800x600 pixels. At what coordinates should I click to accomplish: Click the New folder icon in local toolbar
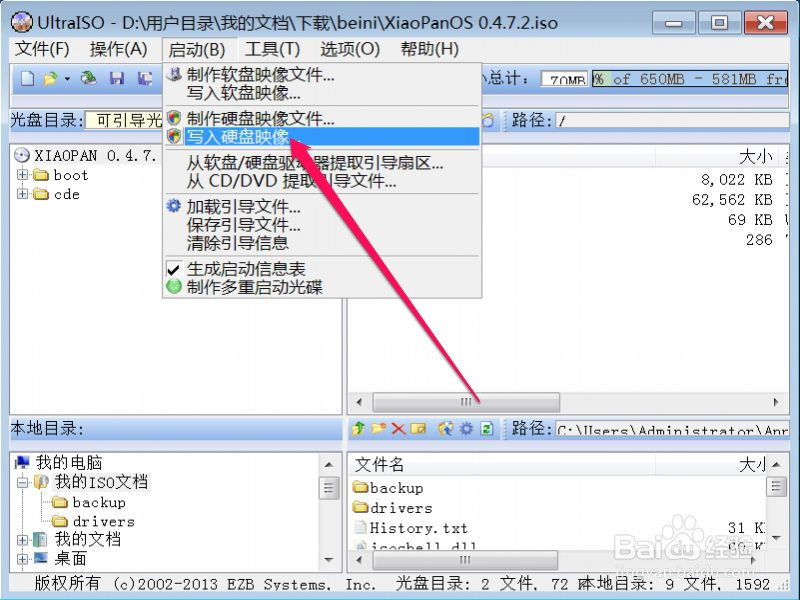[379, 429]
